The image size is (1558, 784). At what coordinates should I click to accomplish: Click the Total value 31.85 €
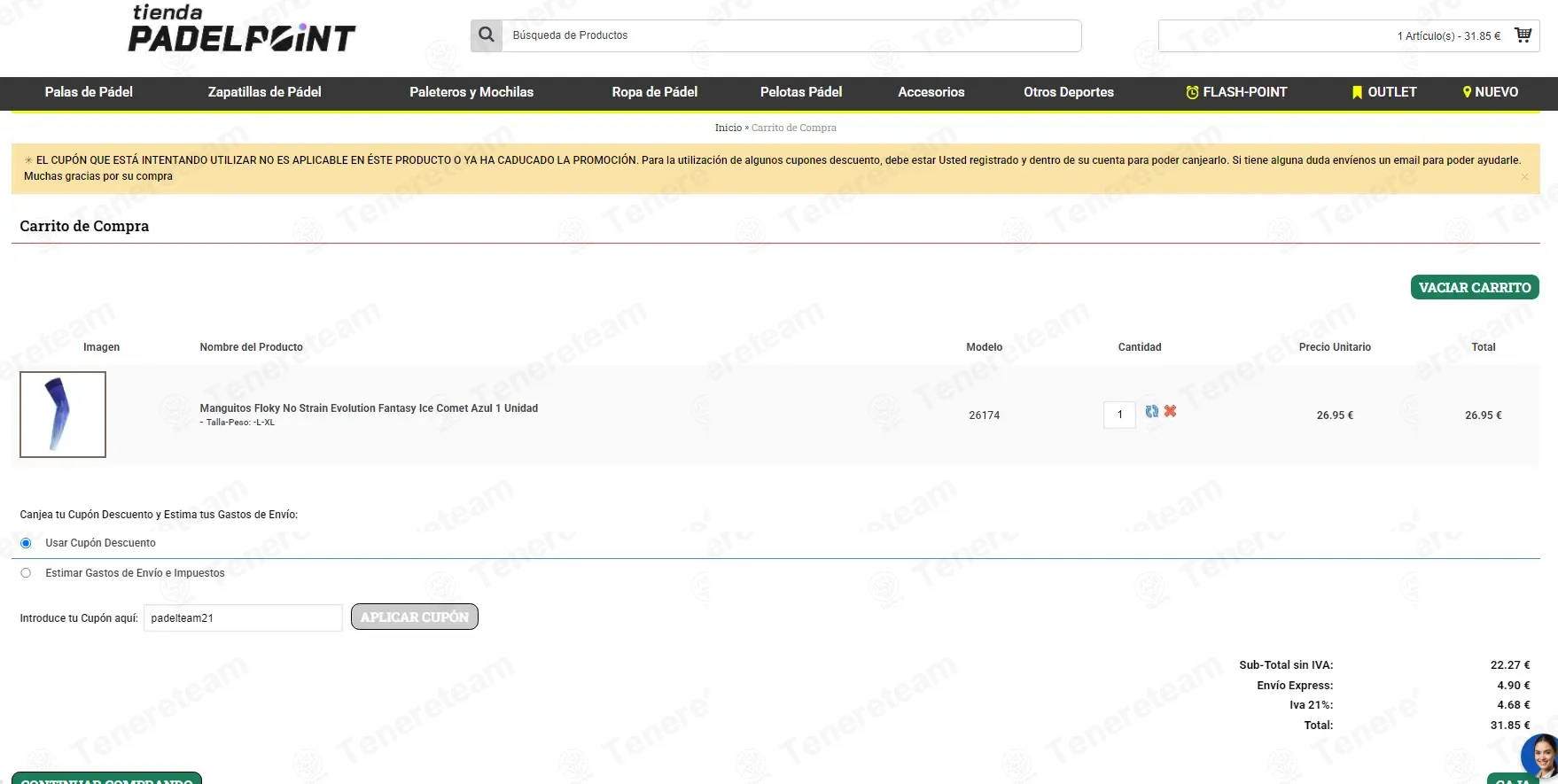pyautogui.click(x=1510, y=726)
